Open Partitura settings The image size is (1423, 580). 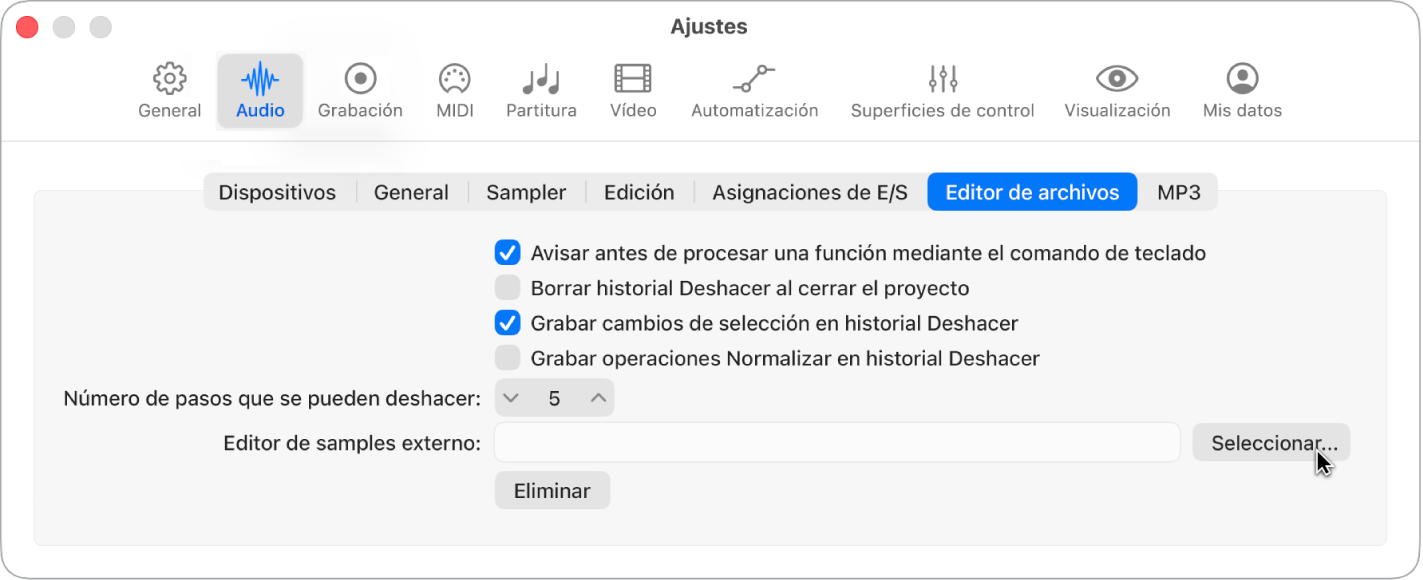point(541,87)
